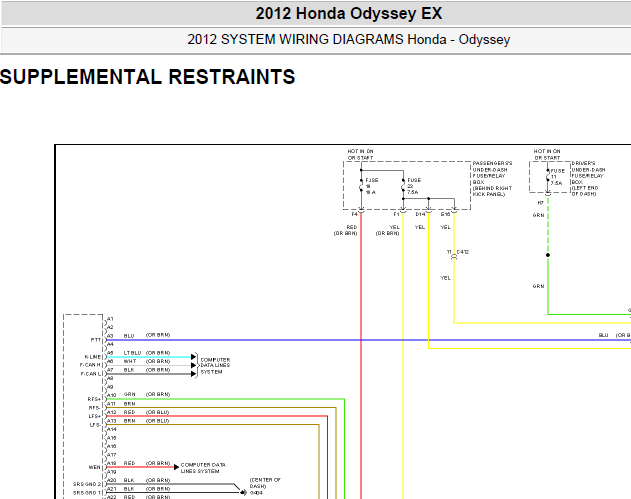
Task: Click the PTT terminal label
Action: pyautogui.click(x=96, y=340)
